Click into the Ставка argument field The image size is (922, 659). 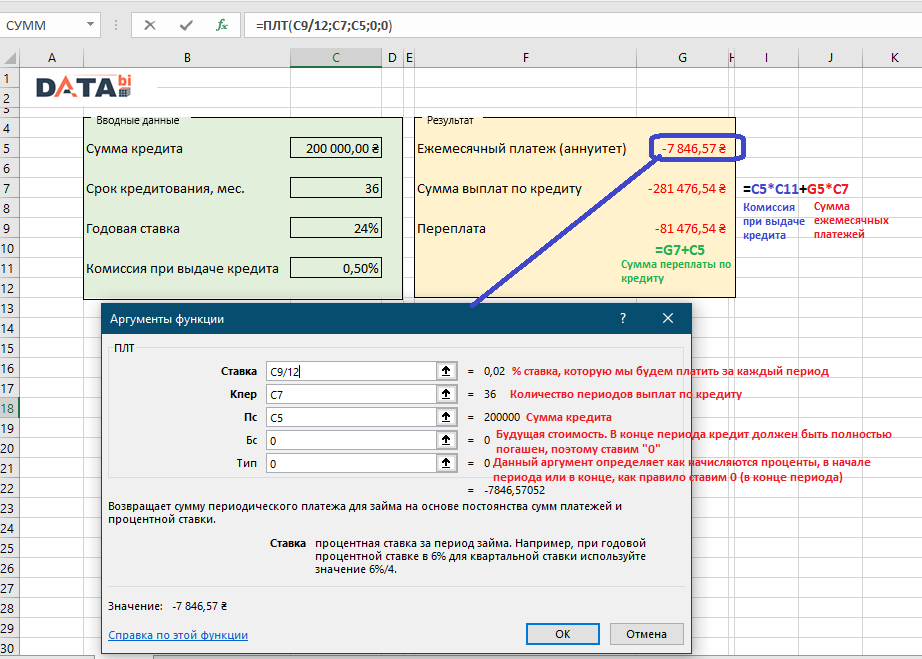351,371
